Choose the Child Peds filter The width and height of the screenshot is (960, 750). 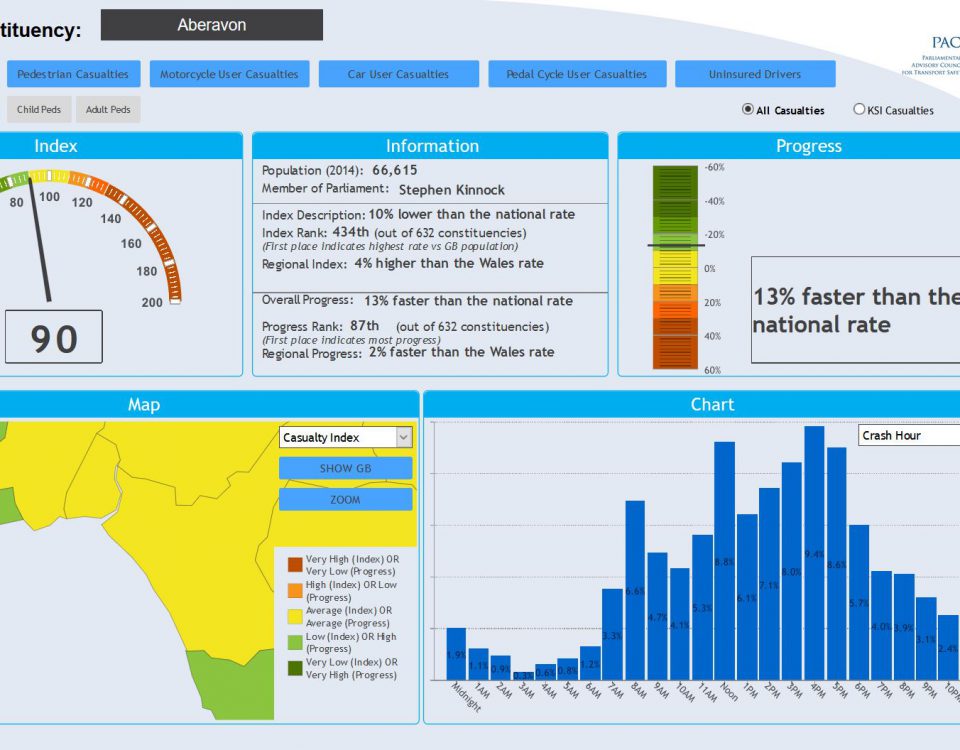coord(39,110)
